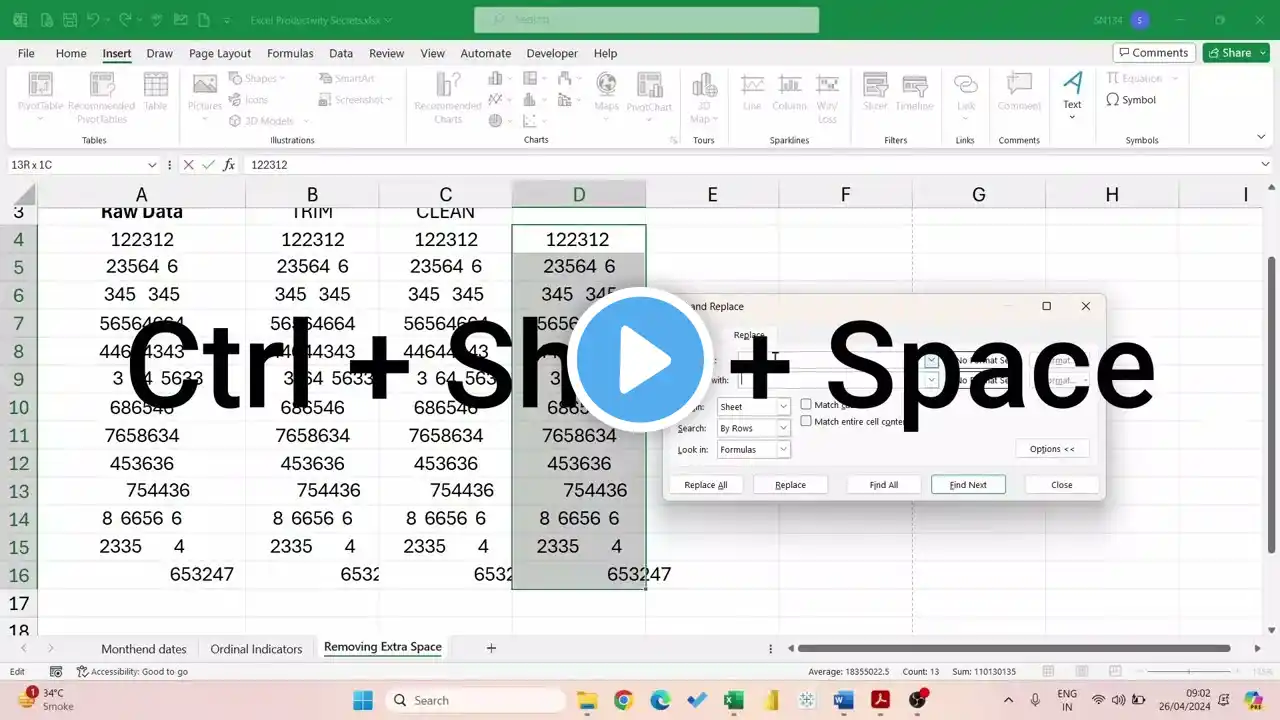Open the Symbol dialog

[1131, 100]
